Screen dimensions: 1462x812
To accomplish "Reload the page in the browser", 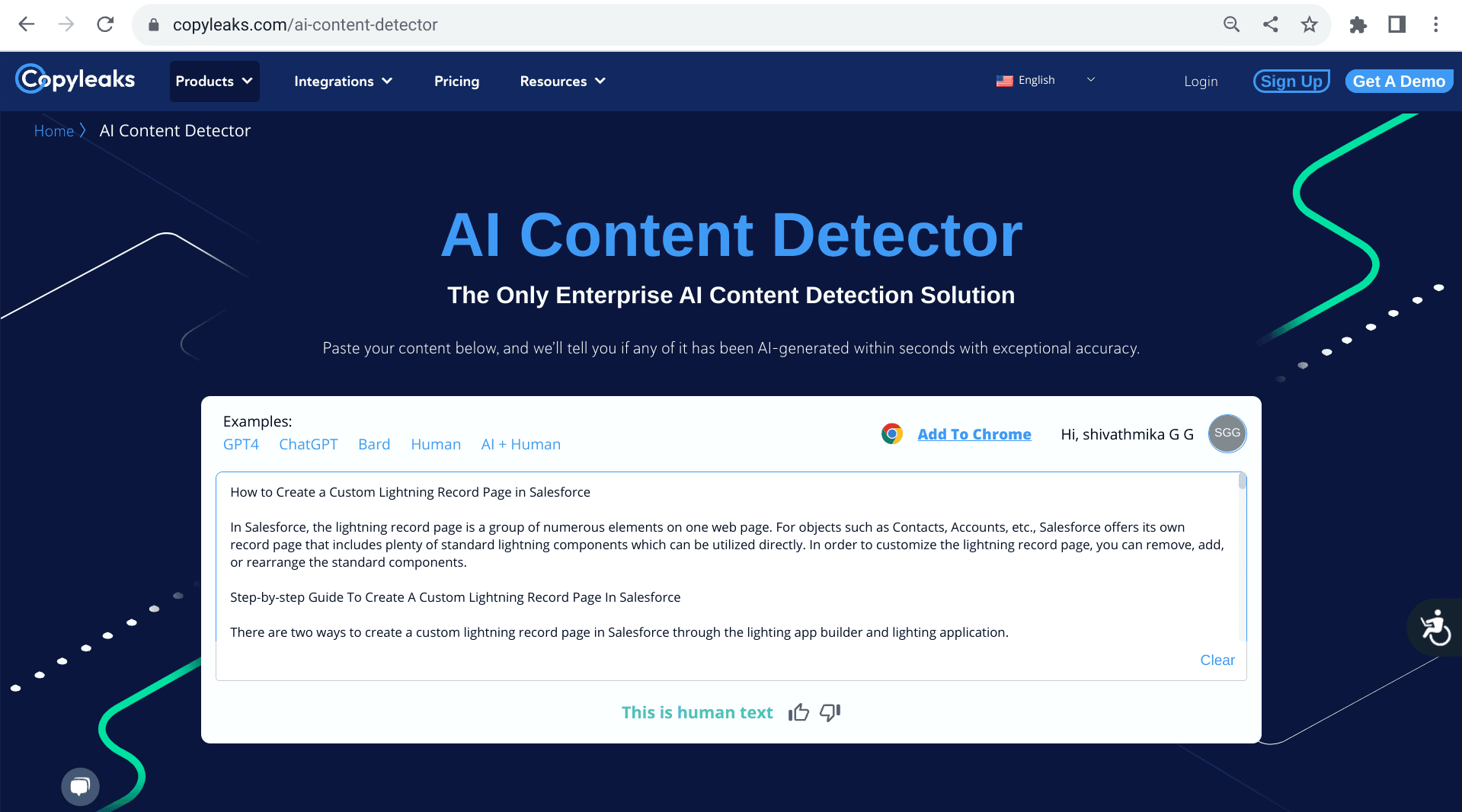I will 105,24.
